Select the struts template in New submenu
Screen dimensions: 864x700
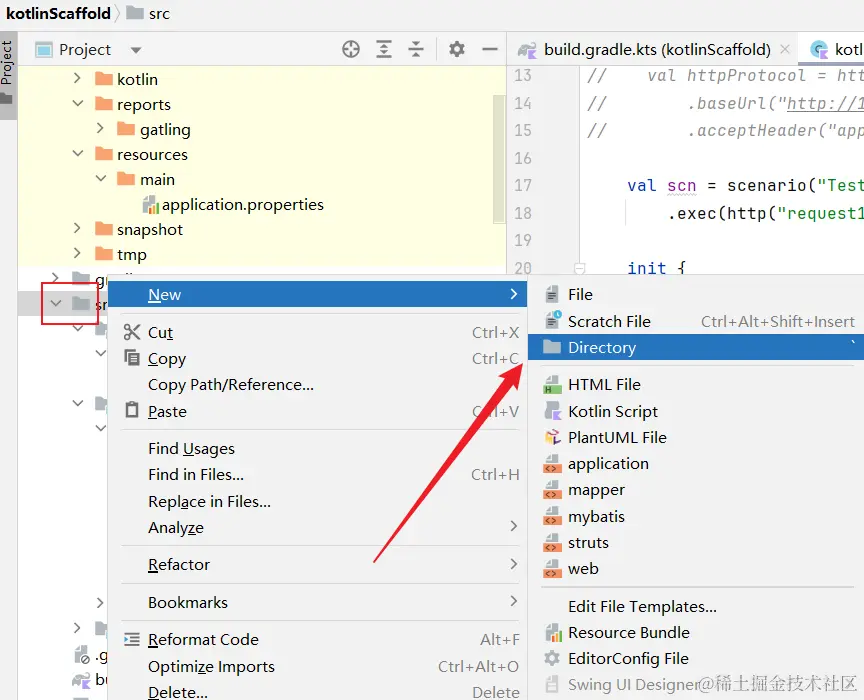click(696, 542)
